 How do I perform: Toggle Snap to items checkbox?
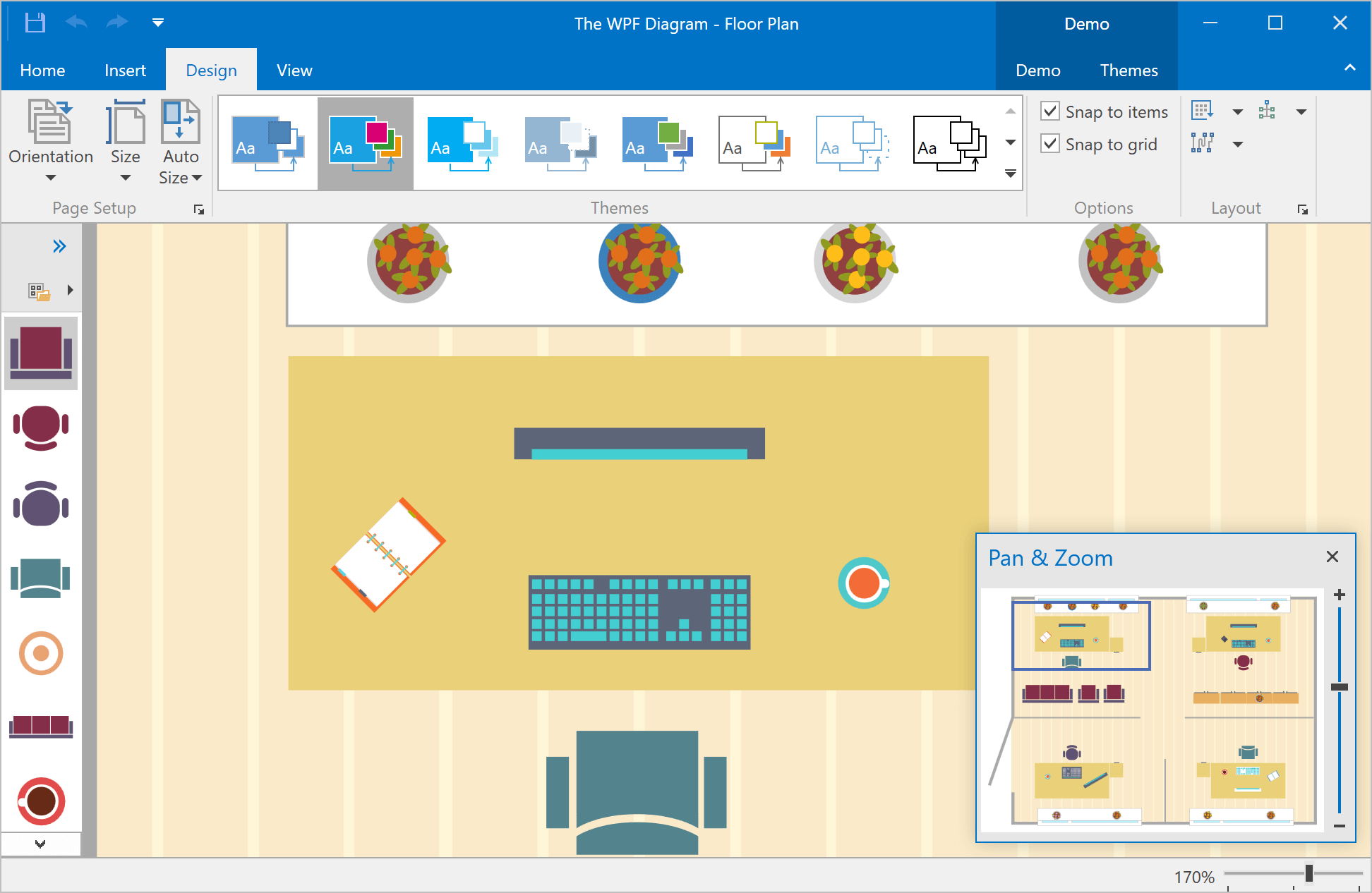(x=1049, y=112)
